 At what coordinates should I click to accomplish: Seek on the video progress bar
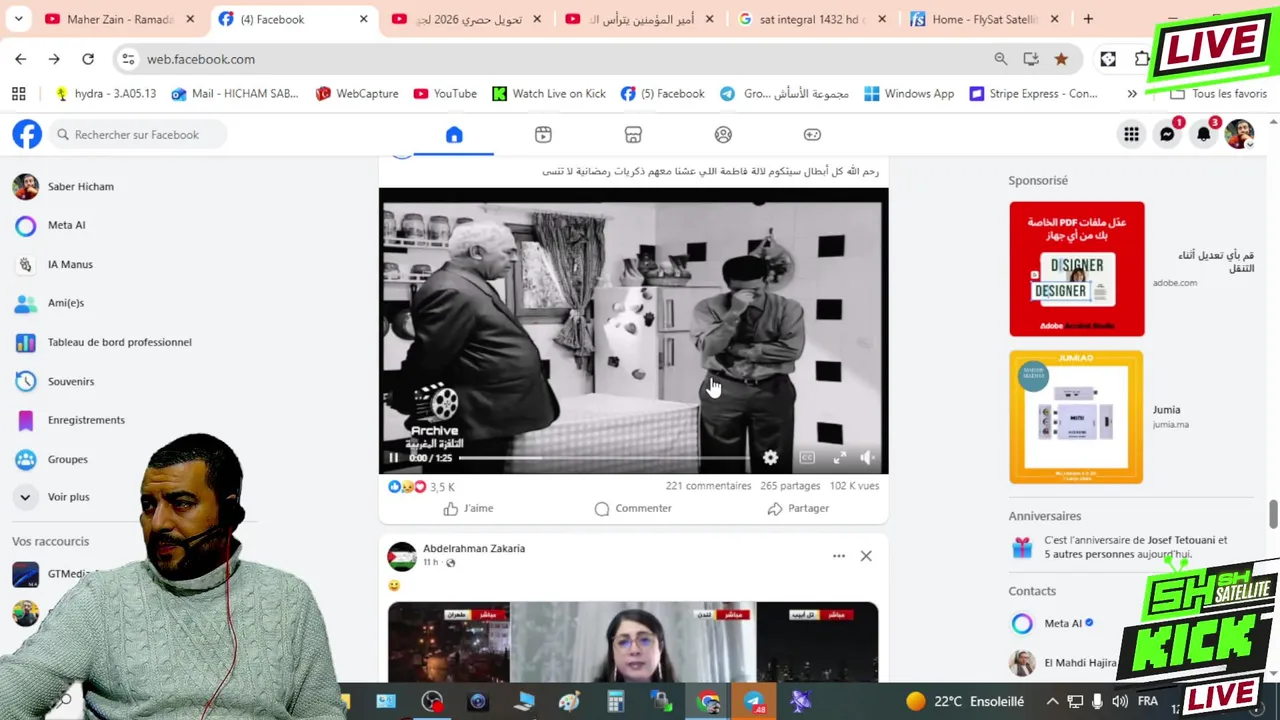pos(604,458)
